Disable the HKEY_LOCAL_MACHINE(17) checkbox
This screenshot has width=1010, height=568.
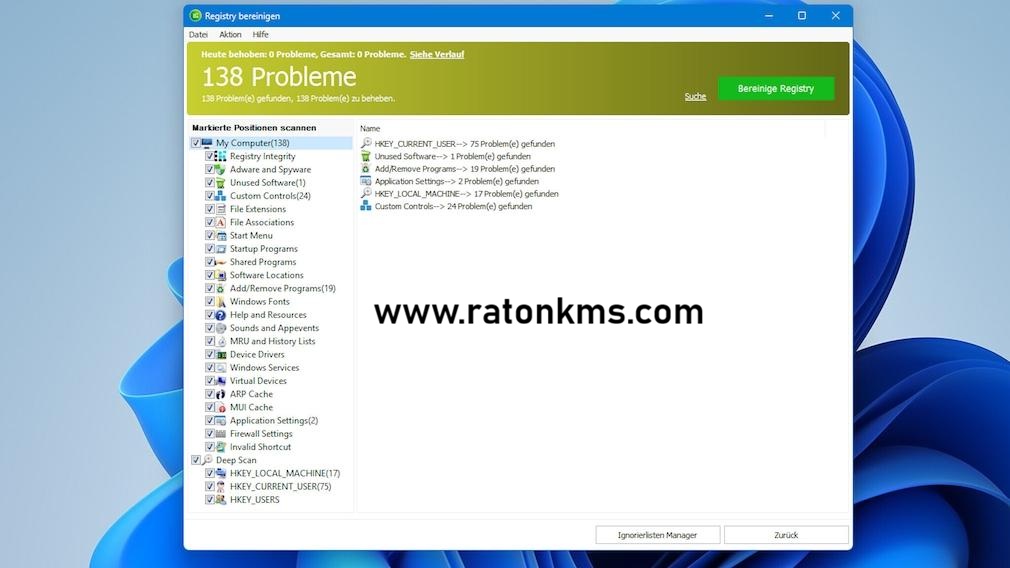point(209,473)
